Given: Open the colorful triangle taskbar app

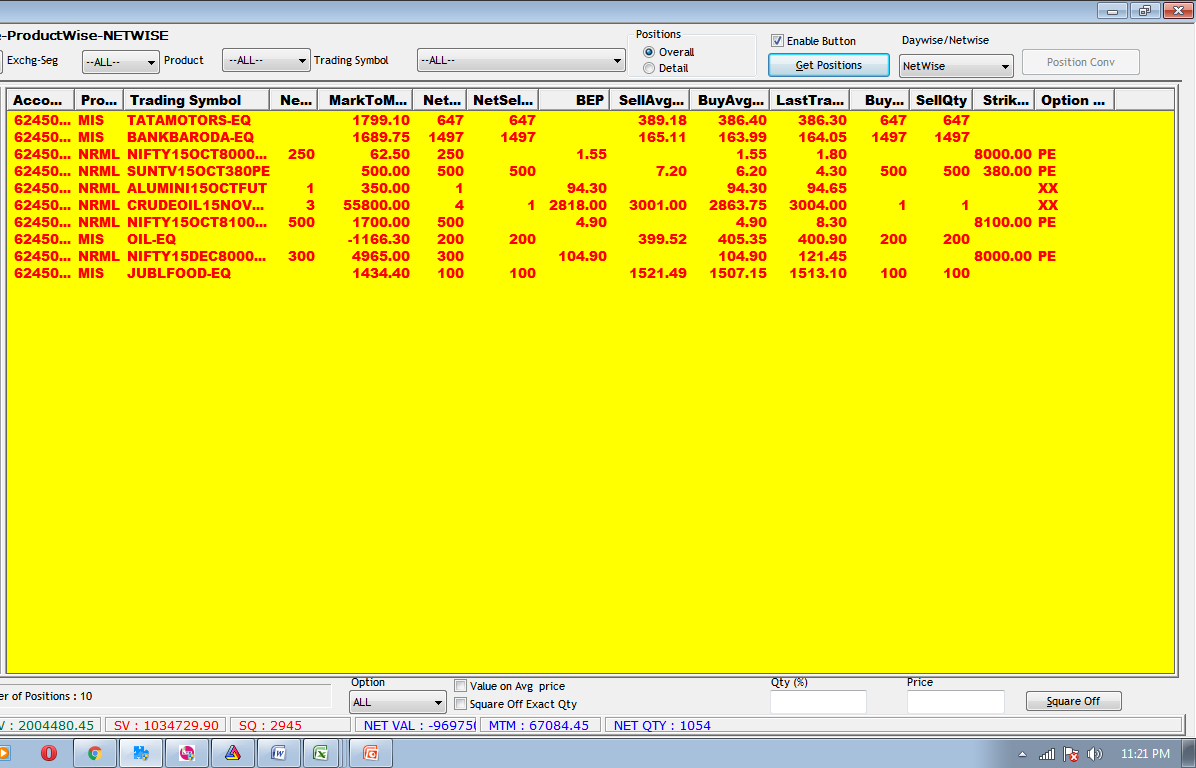Looking at the screenshot, I should point(233,754).
